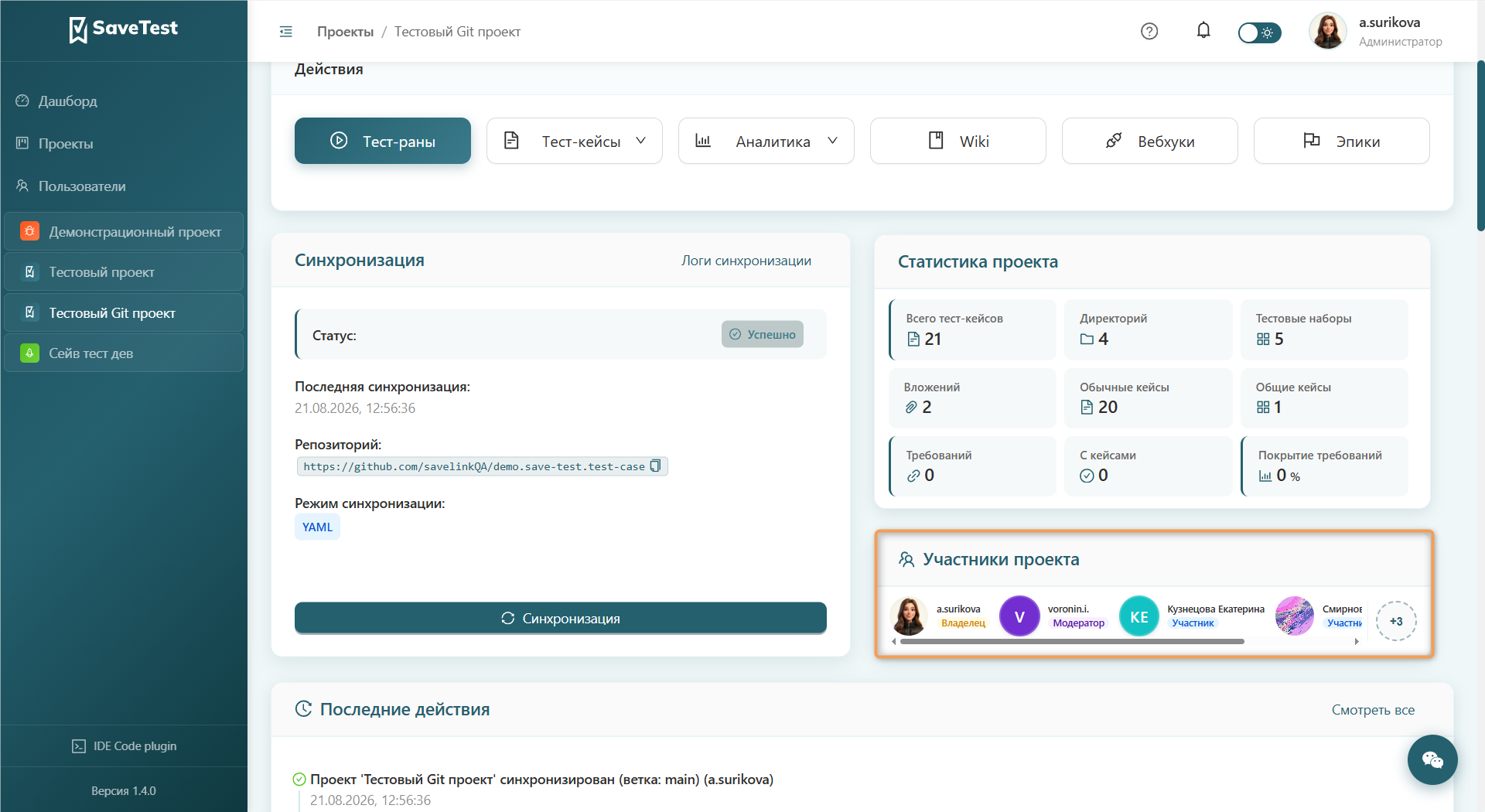Open the IDE Code plugin link
This screenshot has width=1485, height=812.
click(124, 746)
